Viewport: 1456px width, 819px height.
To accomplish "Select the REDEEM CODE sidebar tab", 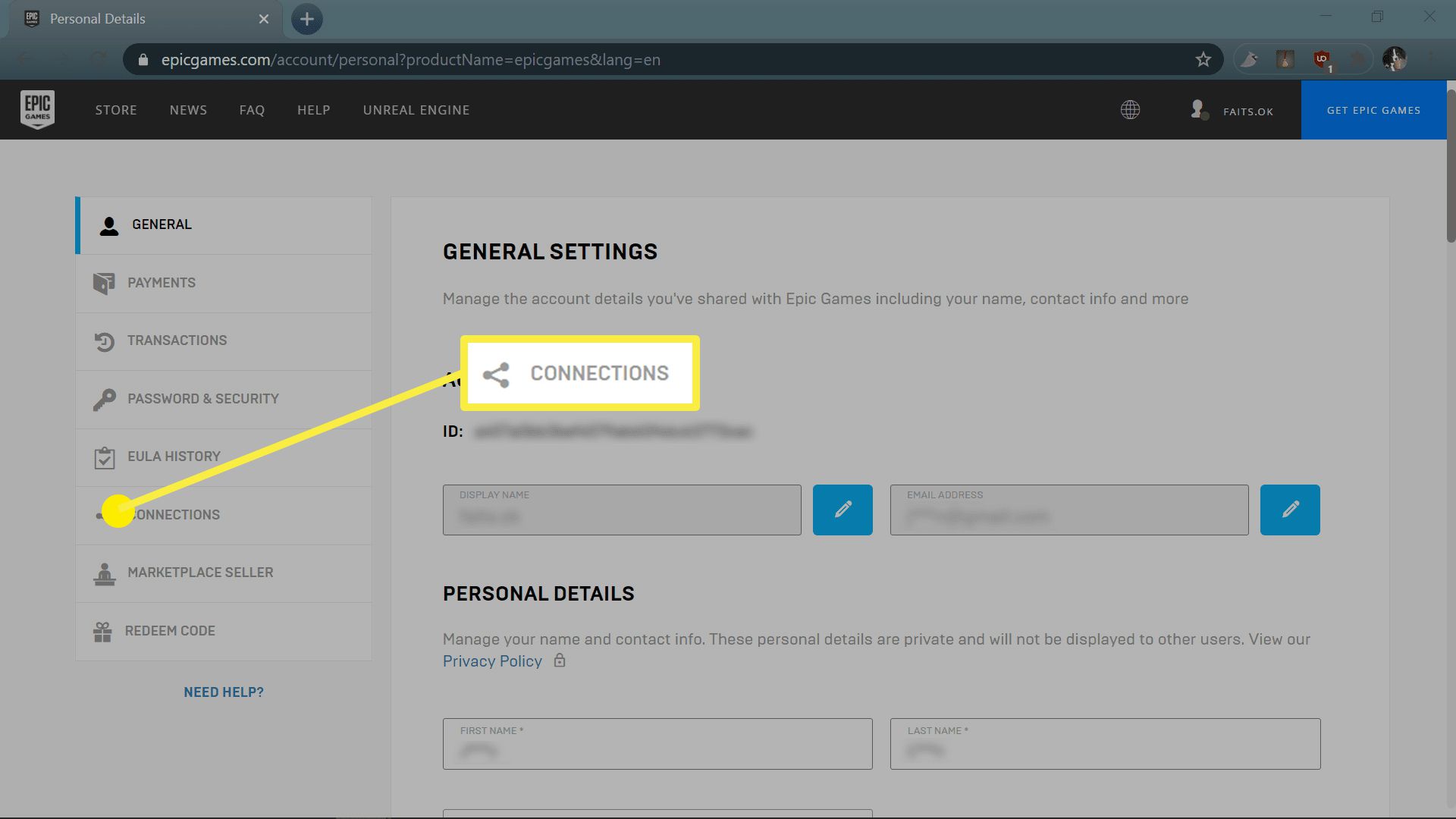I will (x=224, y=631).
